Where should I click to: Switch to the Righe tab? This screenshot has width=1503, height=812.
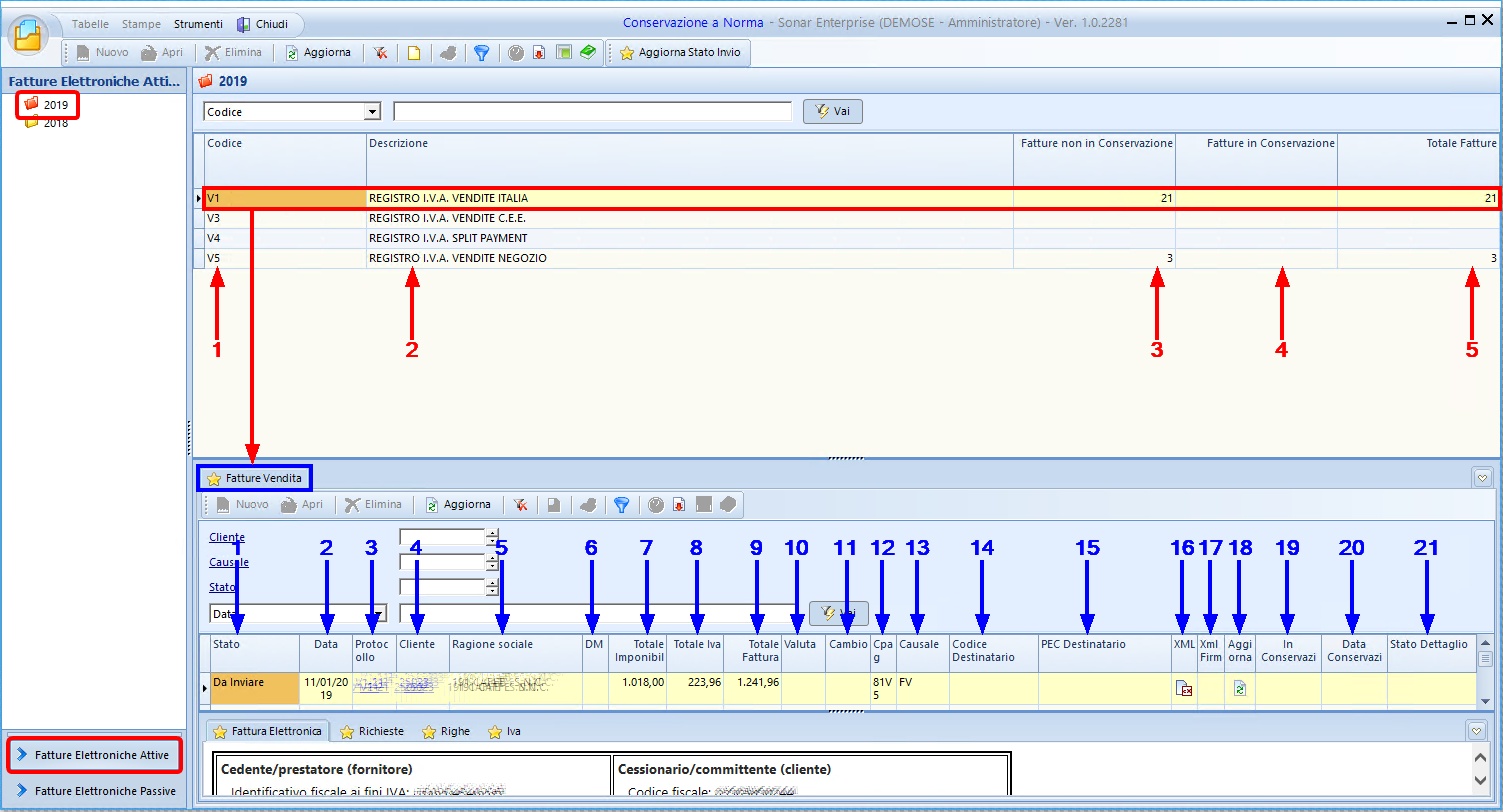point(446,732)
